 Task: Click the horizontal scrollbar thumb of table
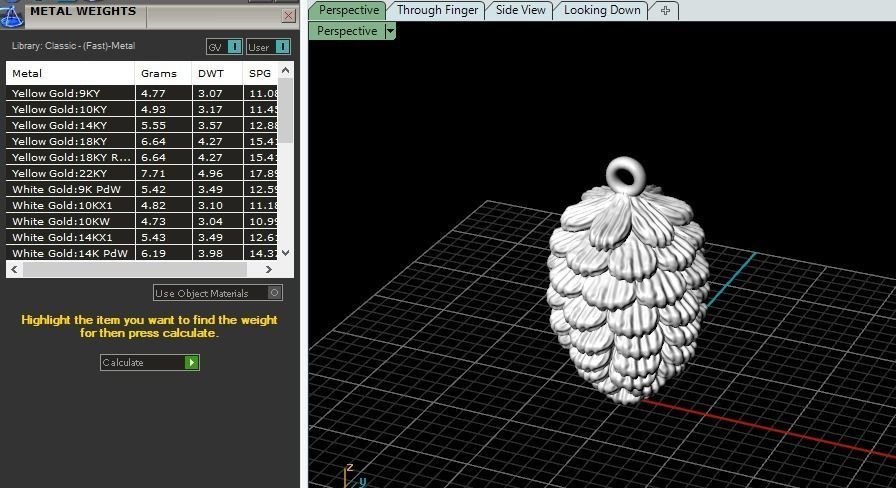click(x=135, y=269)
